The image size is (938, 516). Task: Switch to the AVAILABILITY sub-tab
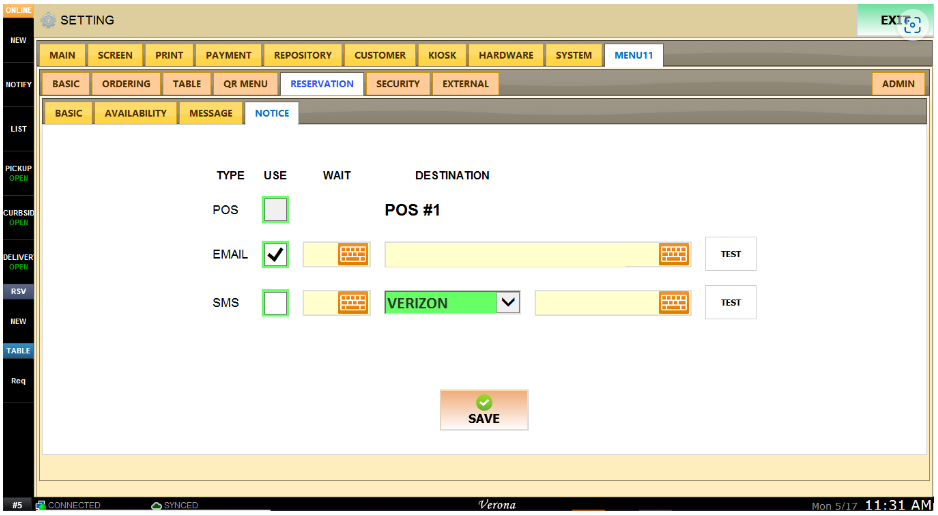pyautogui.click(x=136, y=113)
